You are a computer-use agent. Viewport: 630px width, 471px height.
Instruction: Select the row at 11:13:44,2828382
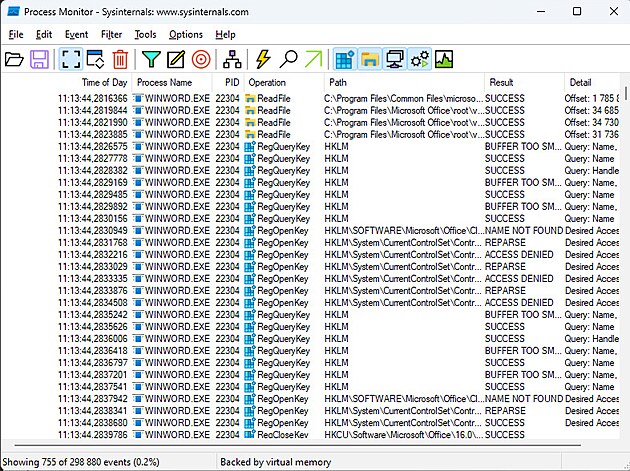tap(310, 170)
